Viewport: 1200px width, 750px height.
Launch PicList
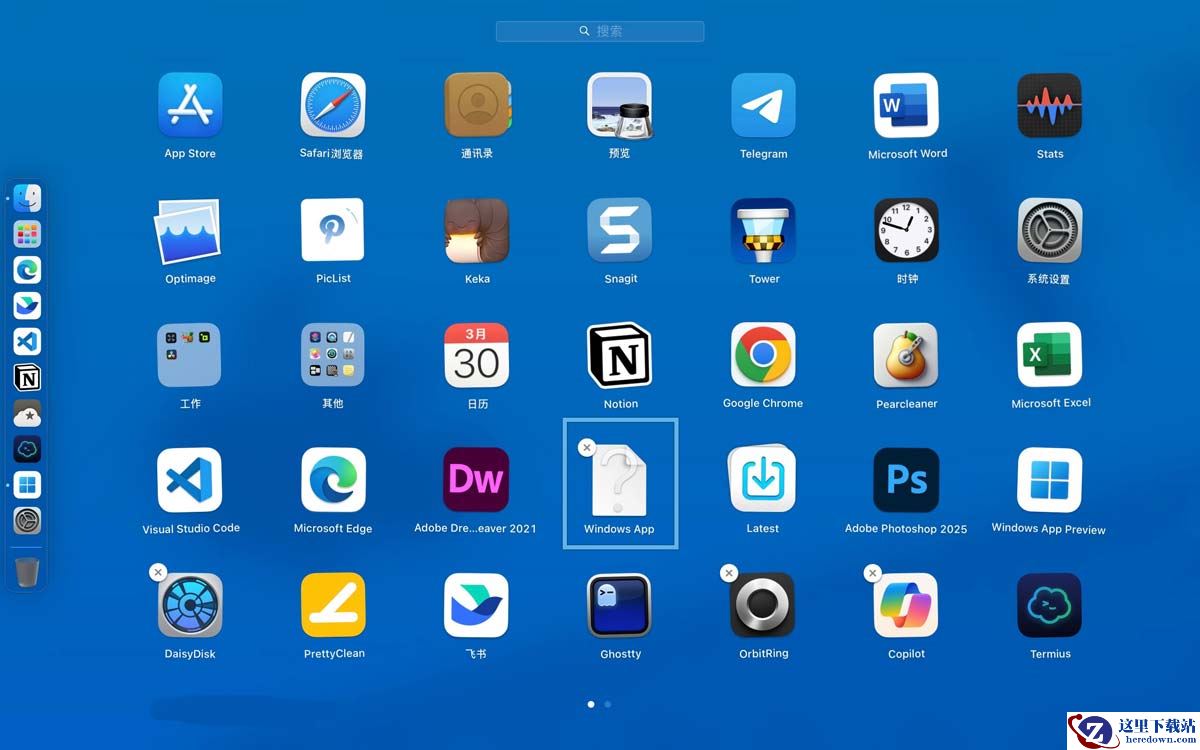(333, 230)
